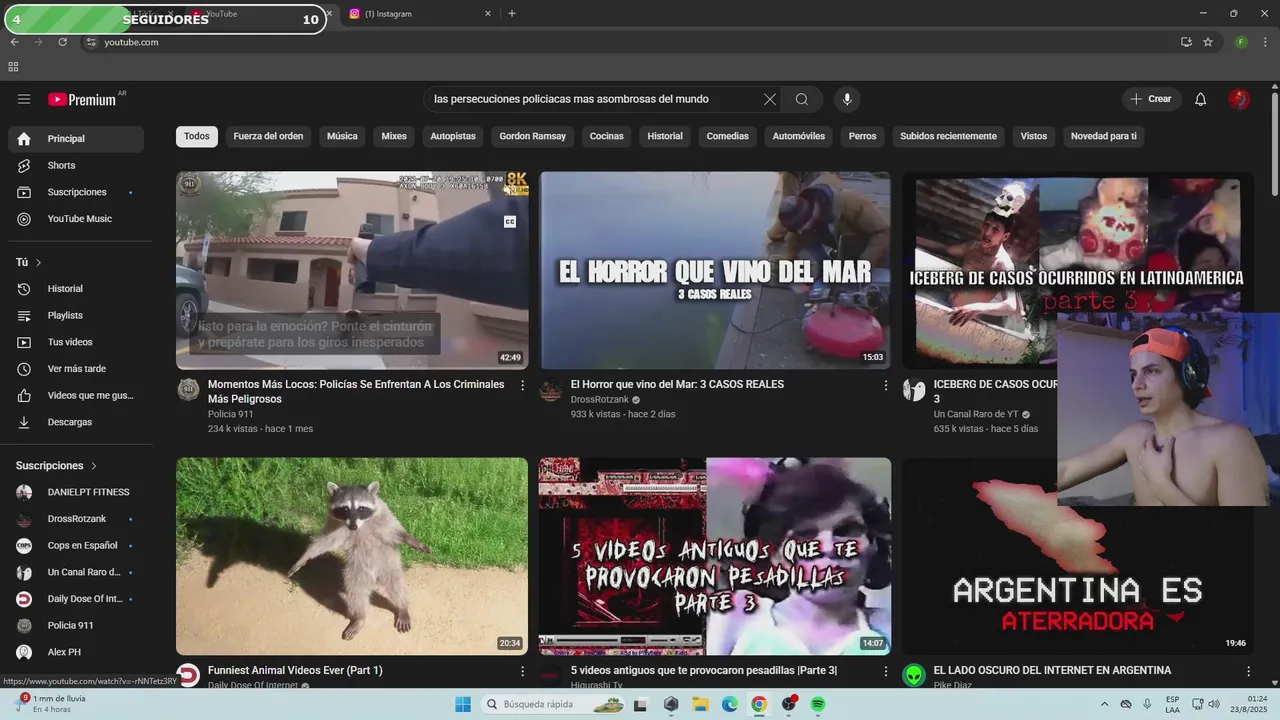Expand the Suscripciones section header
This screenshot has height=720, width=1280.
click(x=57, y=466)
